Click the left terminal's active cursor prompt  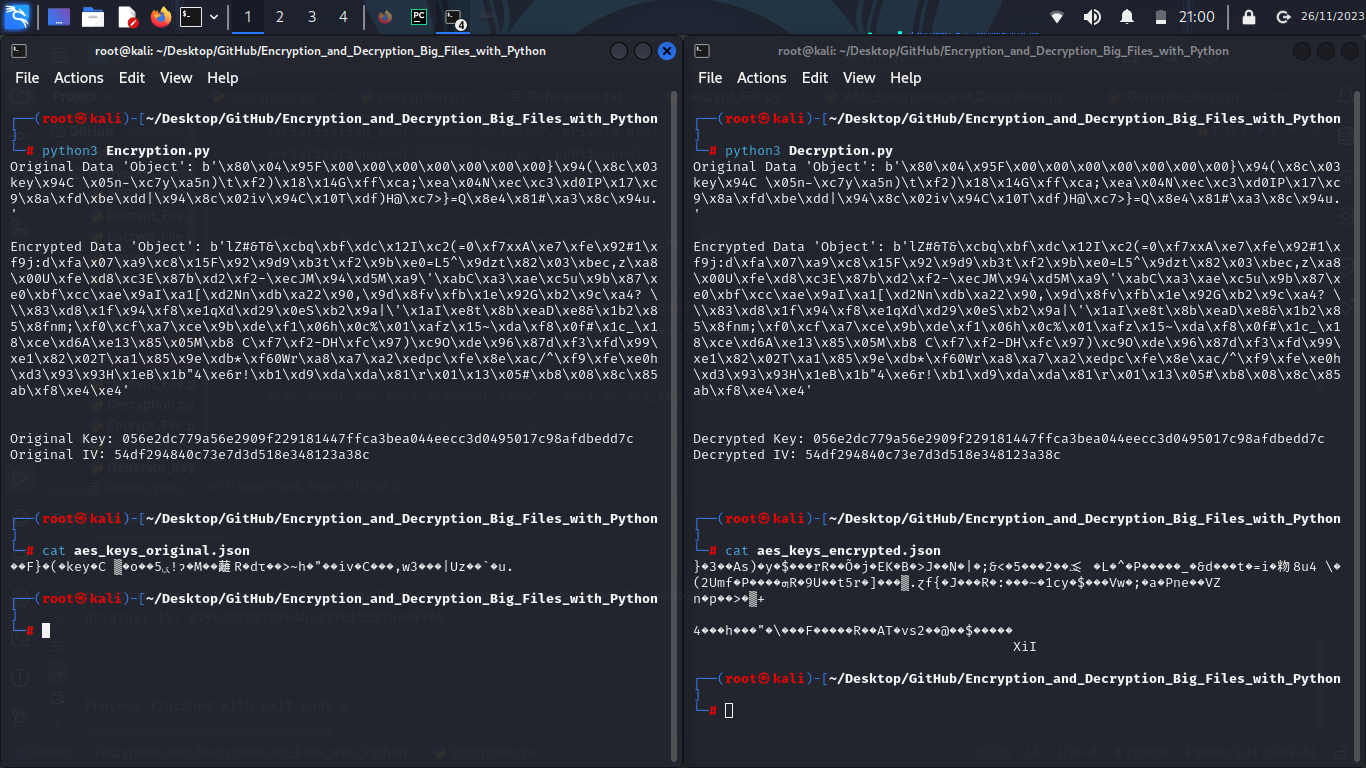coord(46,631)
